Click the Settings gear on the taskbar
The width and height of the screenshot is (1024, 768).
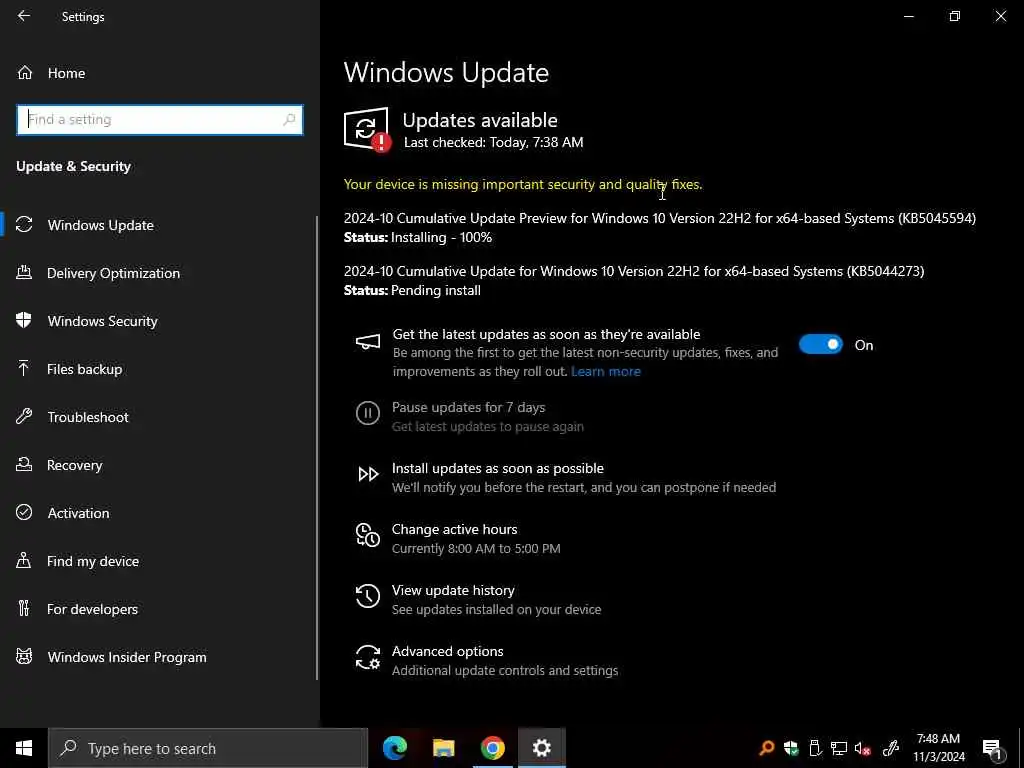541,748
